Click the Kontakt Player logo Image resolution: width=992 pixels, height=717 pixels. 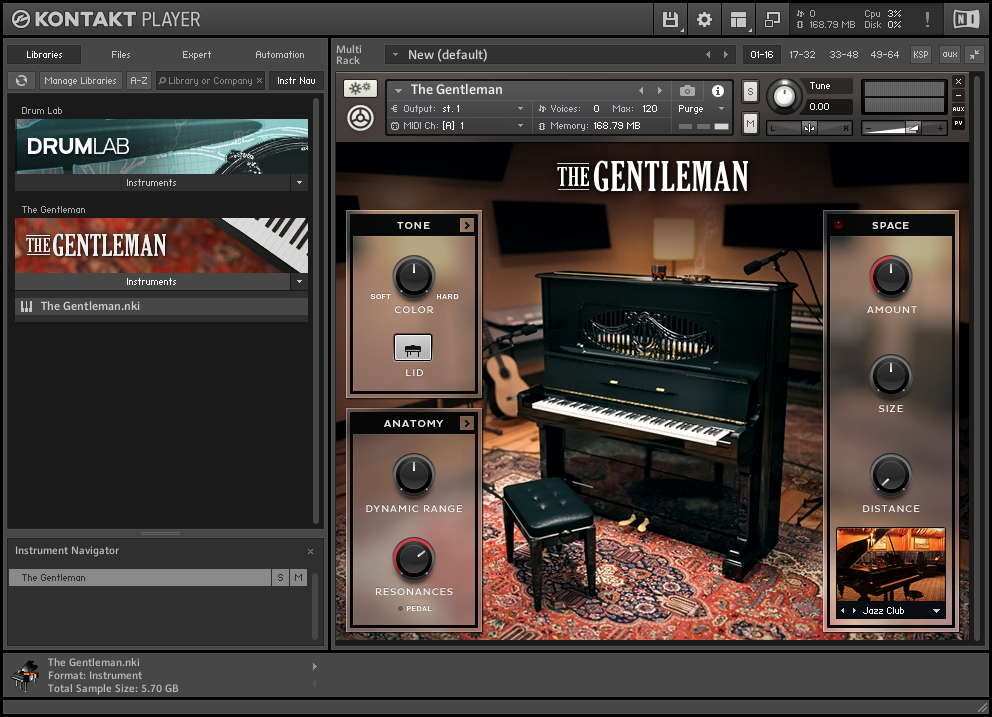point(106,20)
